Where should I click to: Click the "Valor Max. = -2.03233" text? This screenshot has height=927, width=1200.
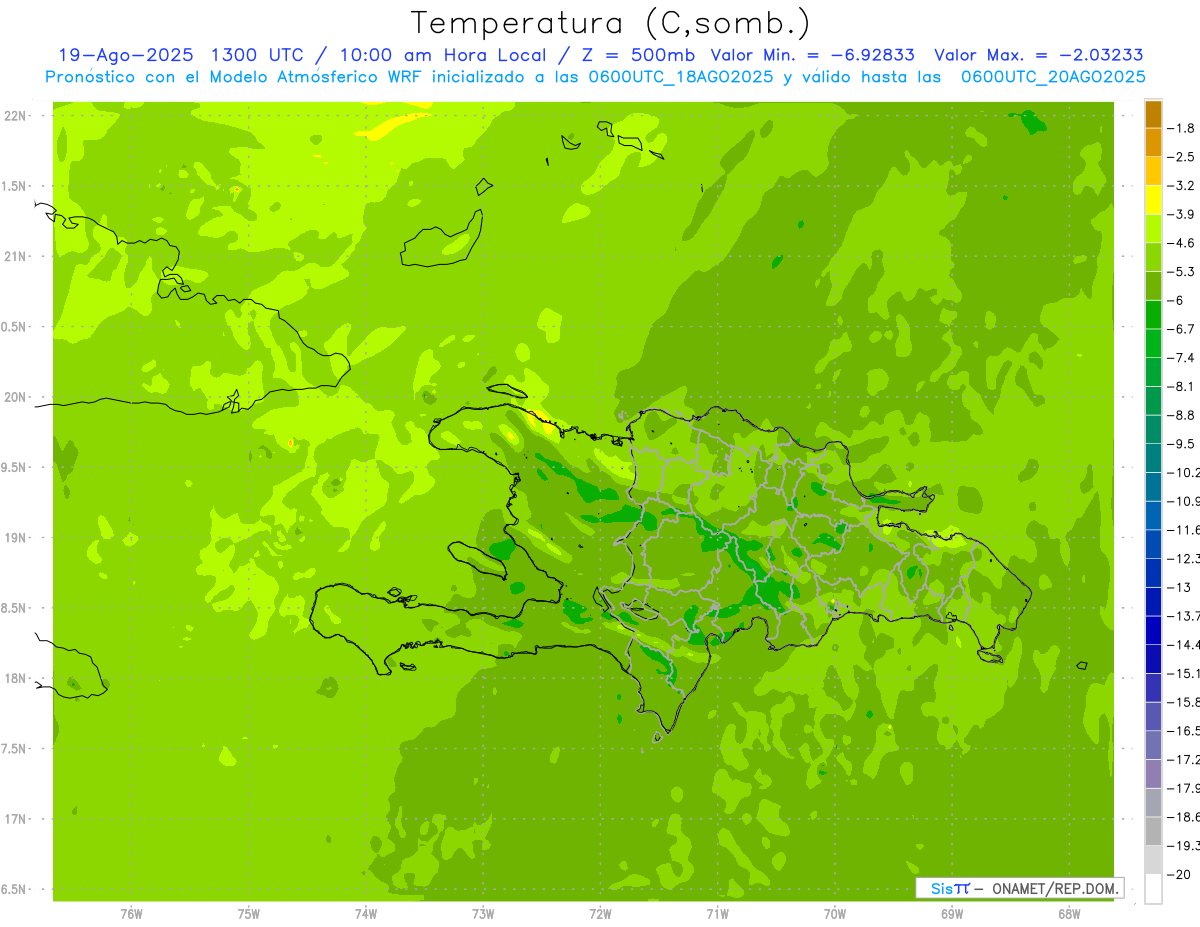point(1039,55)
